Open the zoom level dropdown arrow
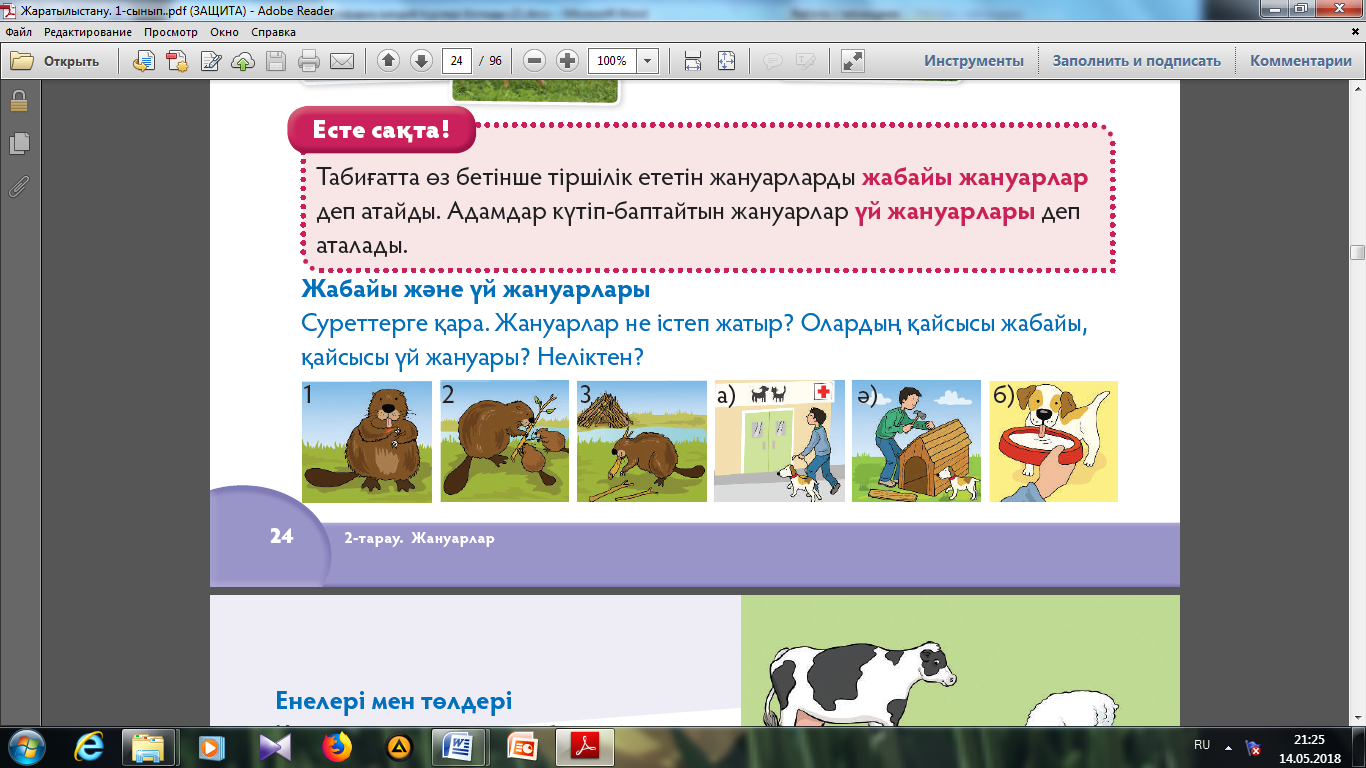The height and width of the screenshot is (768, 1366). click(648, 61)
